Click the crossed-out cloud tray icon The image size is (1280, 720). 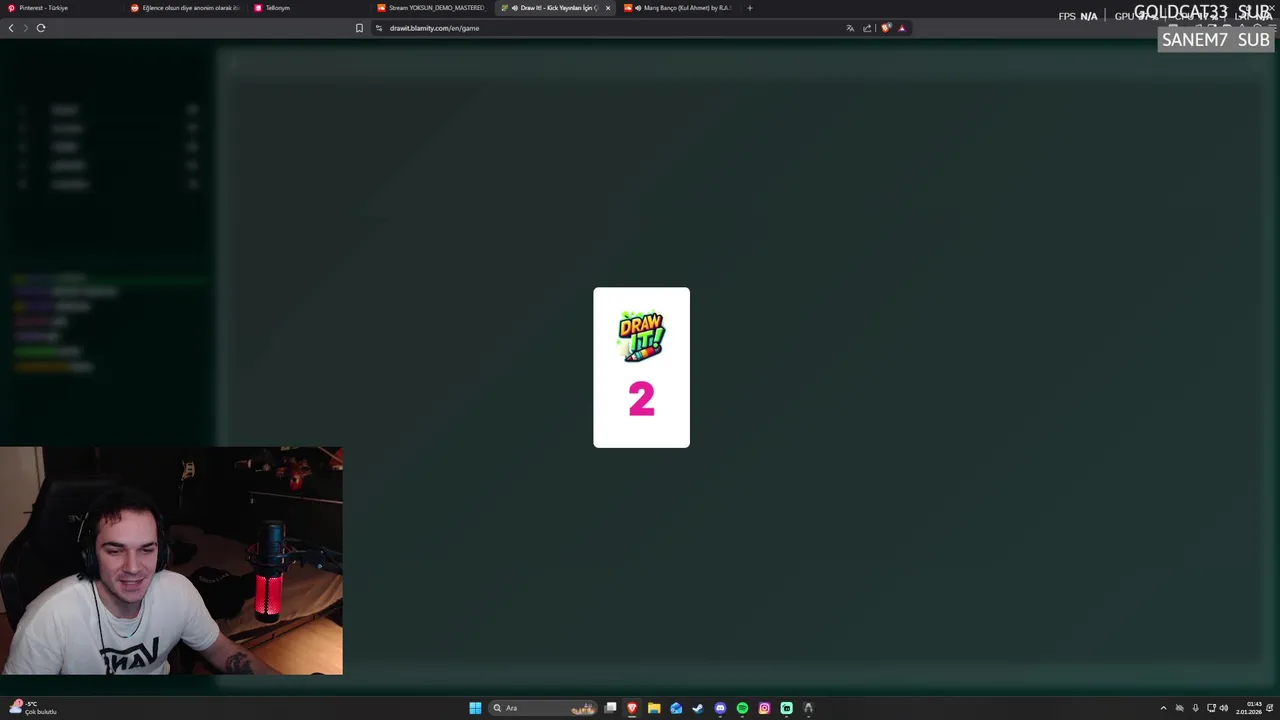pyautogui.click(x=1179, y=708)
